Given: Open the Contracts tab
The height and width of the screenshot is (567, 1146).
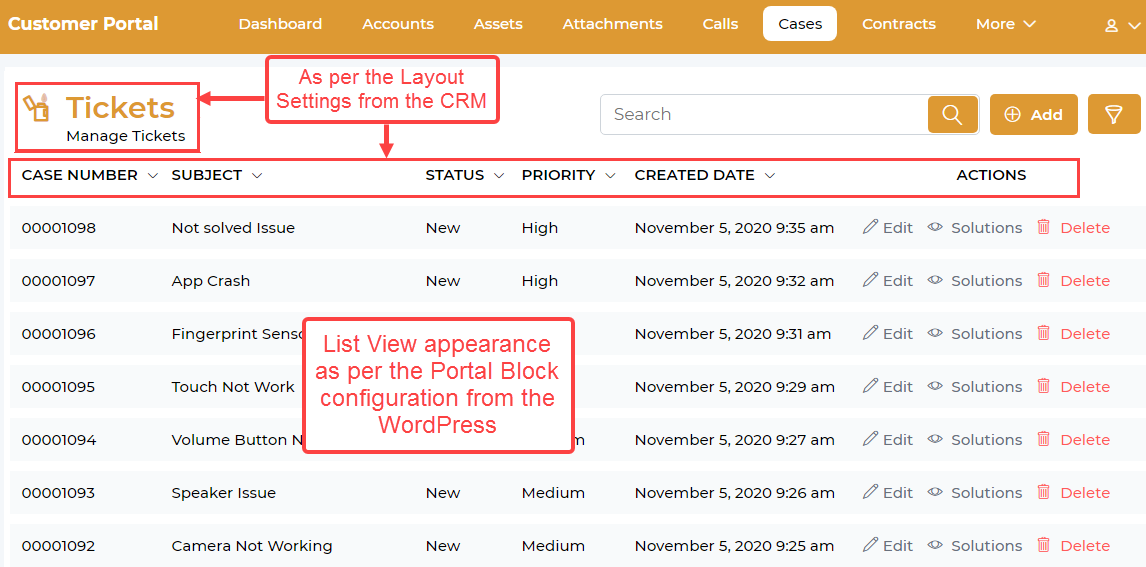Looking at the screenshot, I should pos(898,24).
